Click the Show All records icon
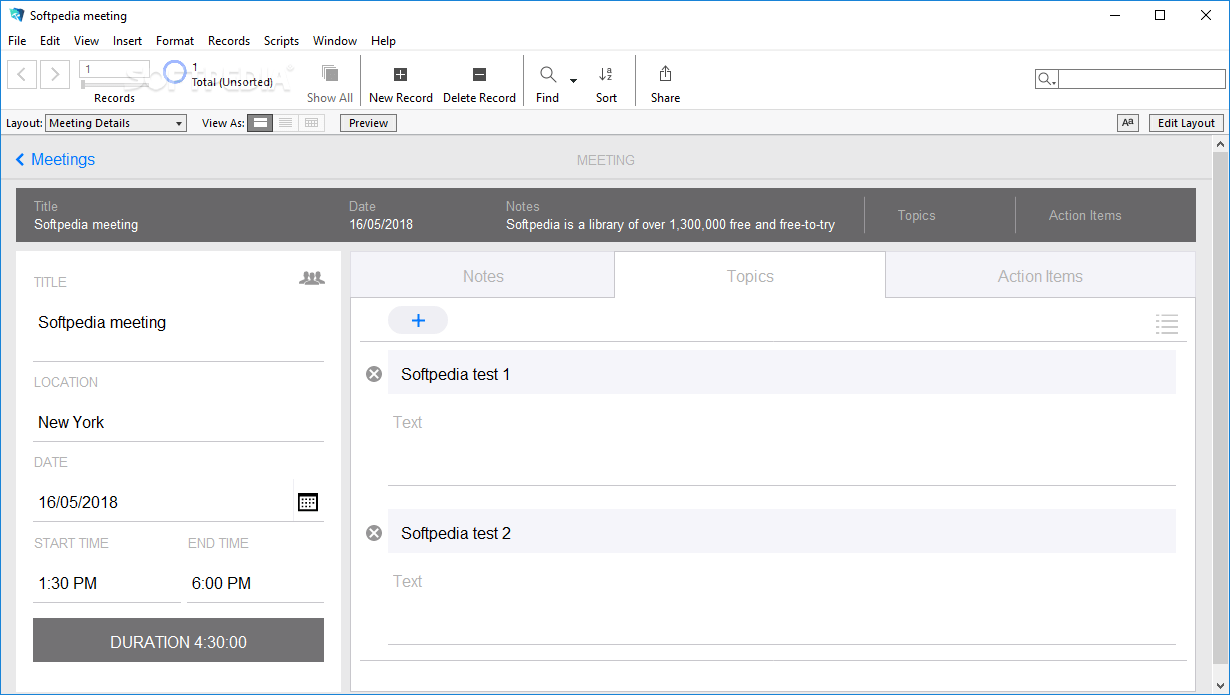This screenshot has height=695, width=1230. (330, 74)
